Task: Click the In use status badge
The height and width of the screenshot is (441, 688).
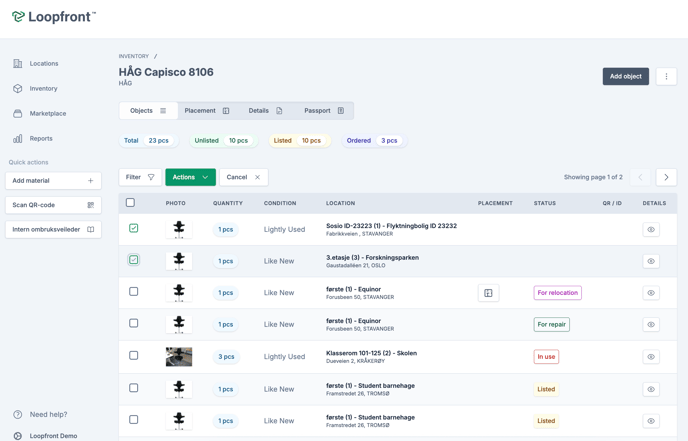Action: point(546,357)
